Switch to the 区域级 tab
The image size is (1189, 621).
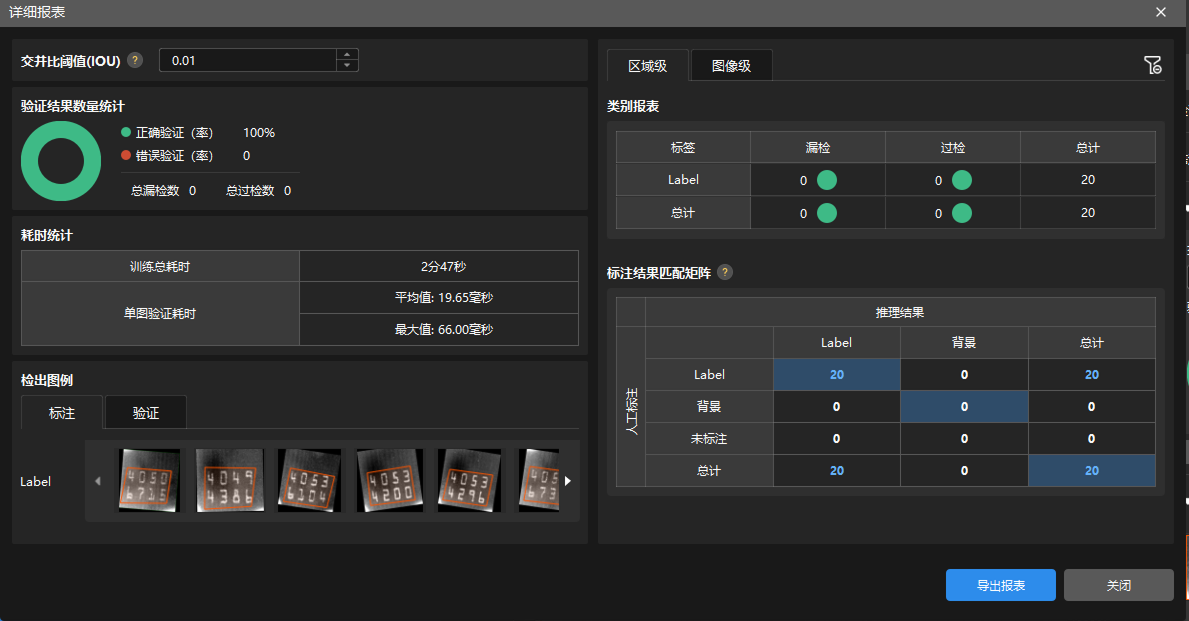pos(648,66)
